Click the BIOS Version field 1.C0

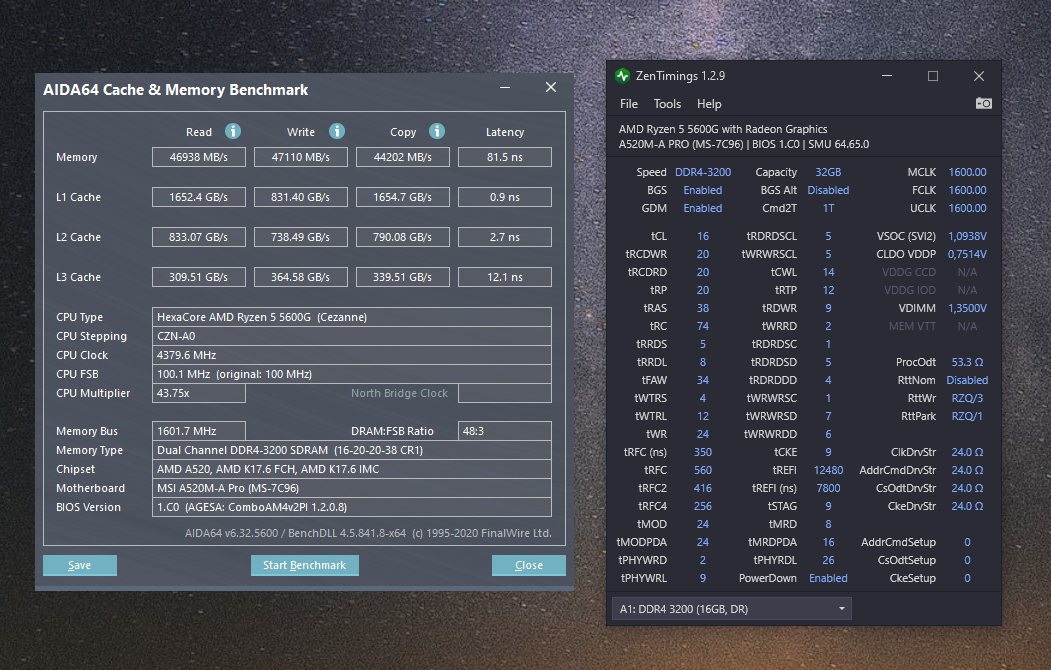pyautogui.click(x=352, y=507)
